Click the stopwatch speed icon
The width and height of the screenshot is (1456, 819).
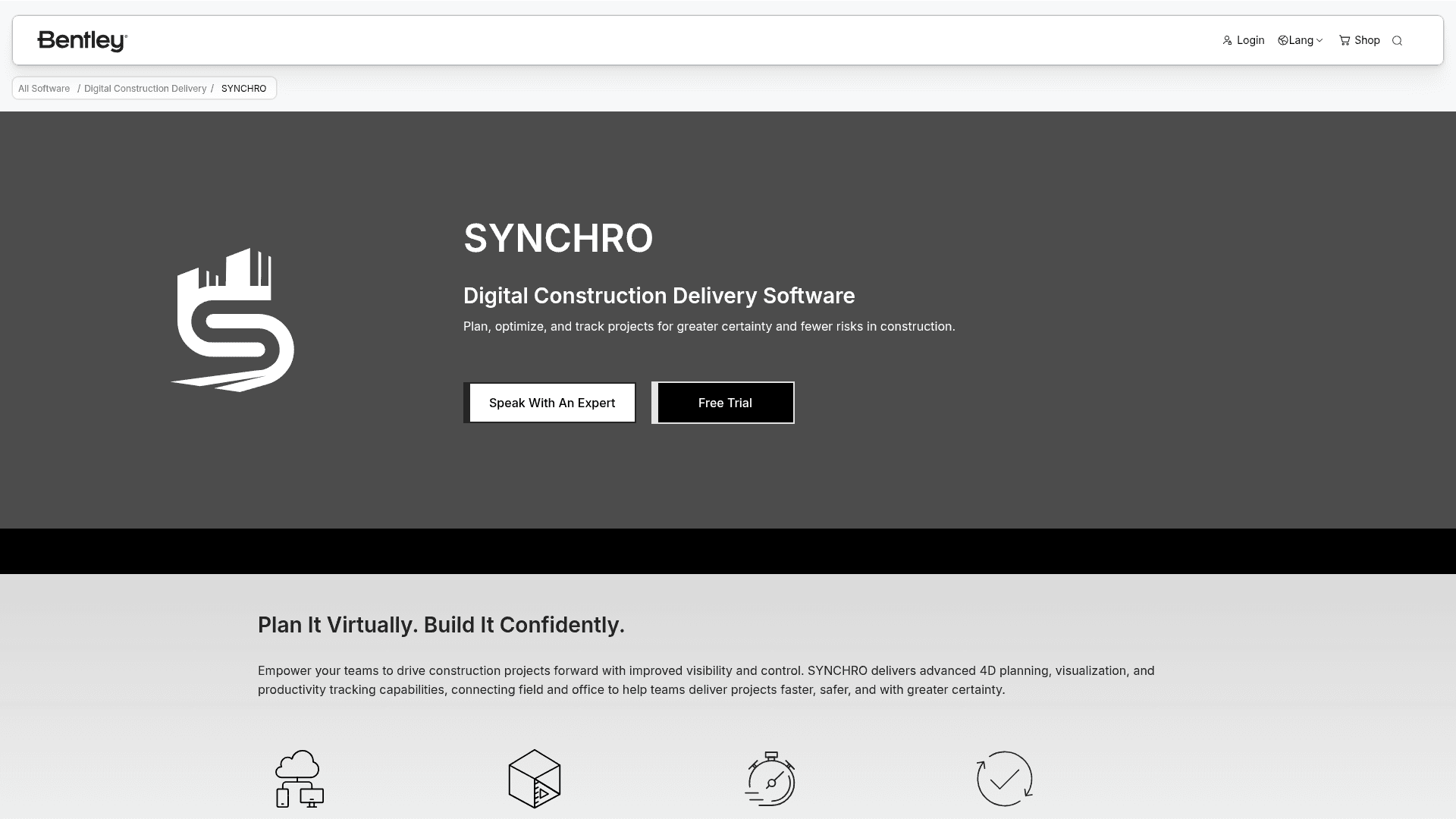pos(770,779)
